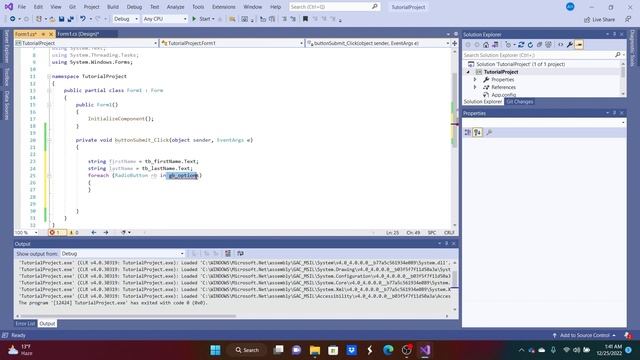Open the Properties object dropdown
Screen dimensions: 640x360
(623, 122)
